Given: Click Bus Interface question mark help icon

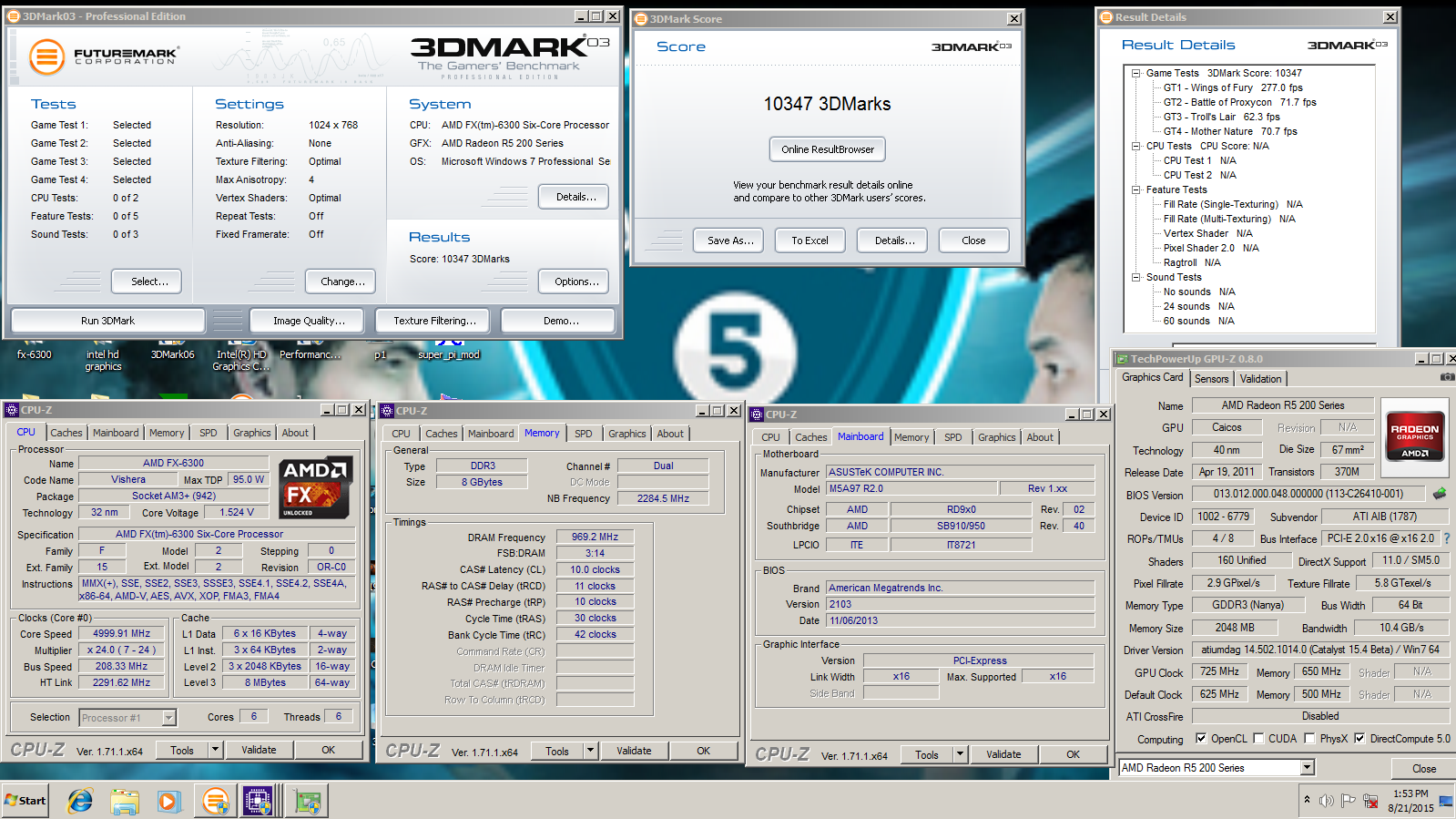Looking at the screenshot, I should [x=1446, y=538].
